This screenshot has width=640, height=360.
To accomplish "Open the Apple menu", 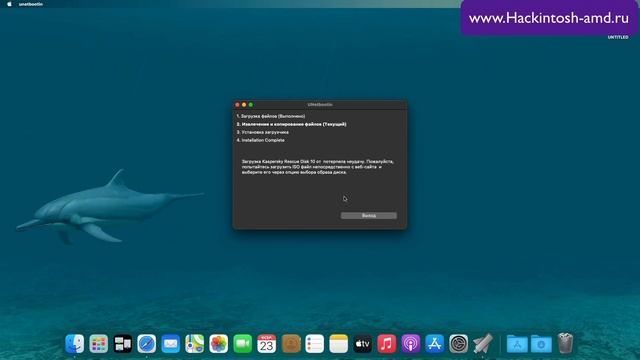I will (9, 4).
